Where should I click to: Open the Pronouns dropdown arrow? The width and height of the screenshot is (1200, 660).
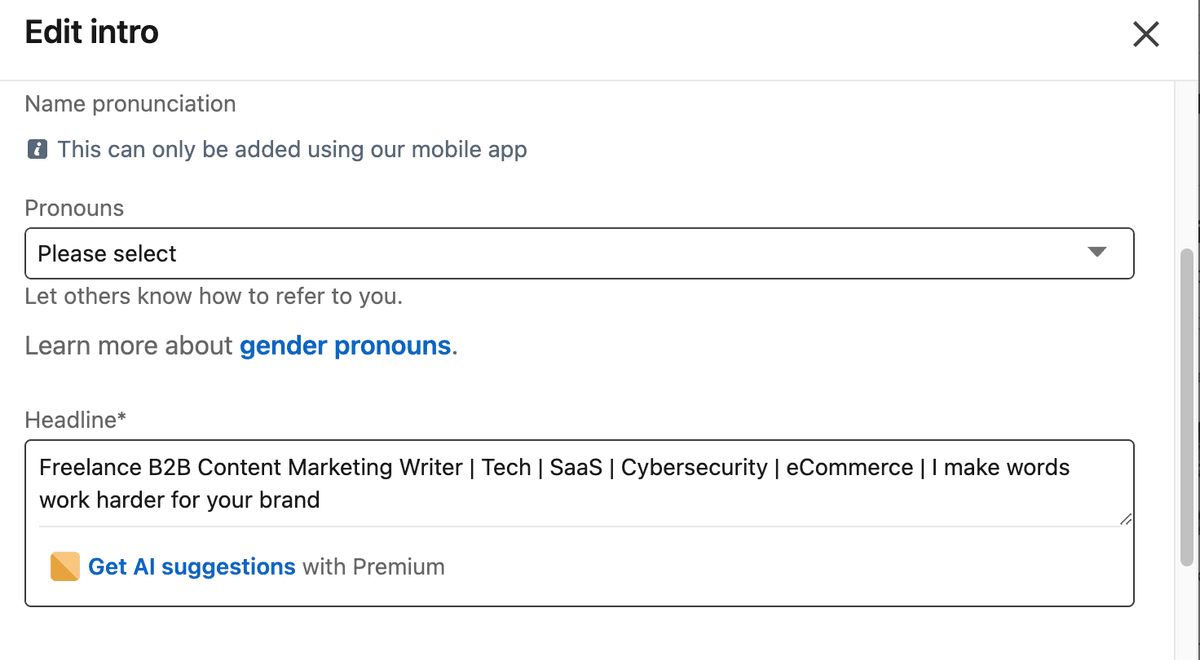click(1097, 252)
